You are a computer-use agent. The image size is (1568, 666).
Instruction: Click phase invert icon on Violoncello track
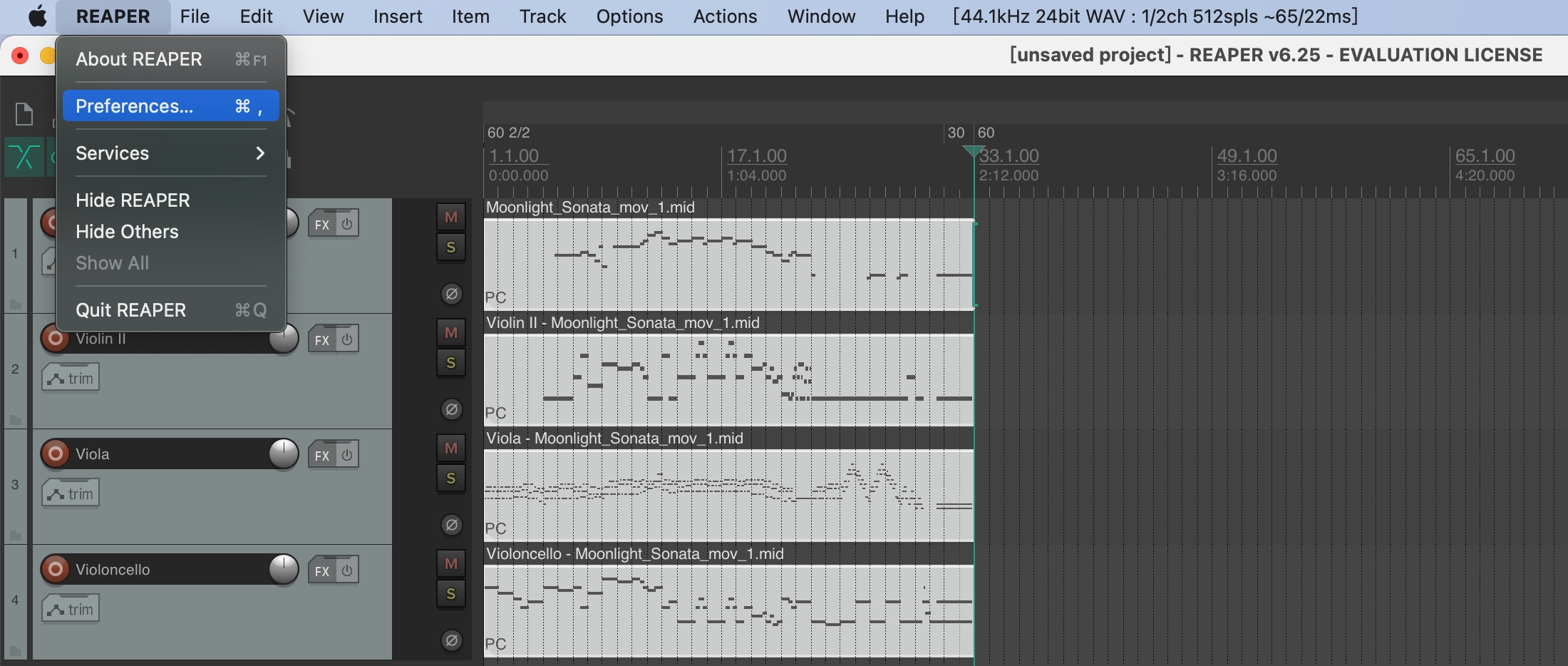click(x=451, y=641)
